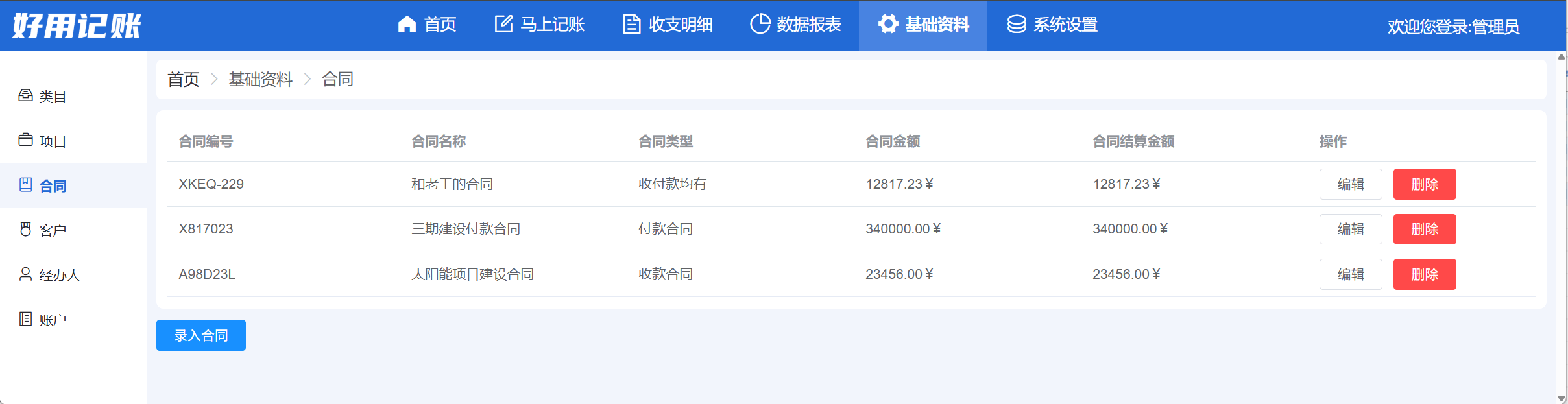Click the pie chart icon for 数据报表

click(760, 24)
